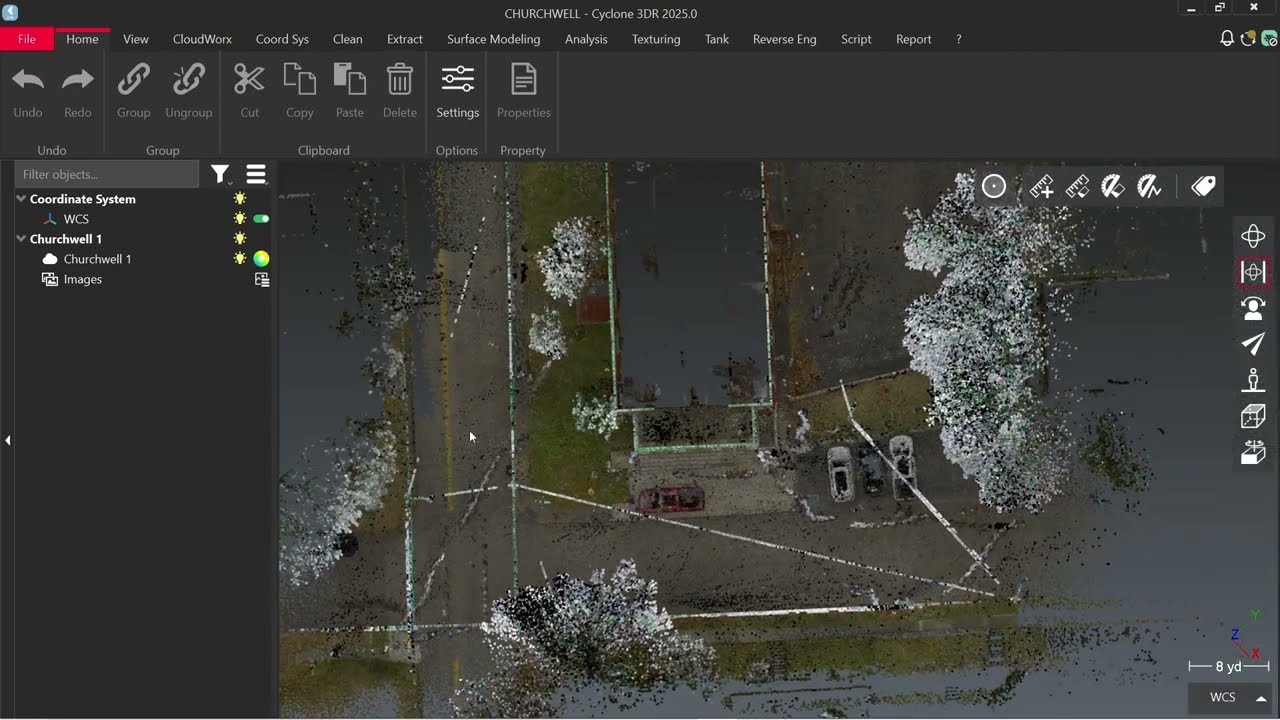Screen dimensions: 1280x720
Task: Collapse the Churchwell 1 tree group
Action: click(20, 239)
